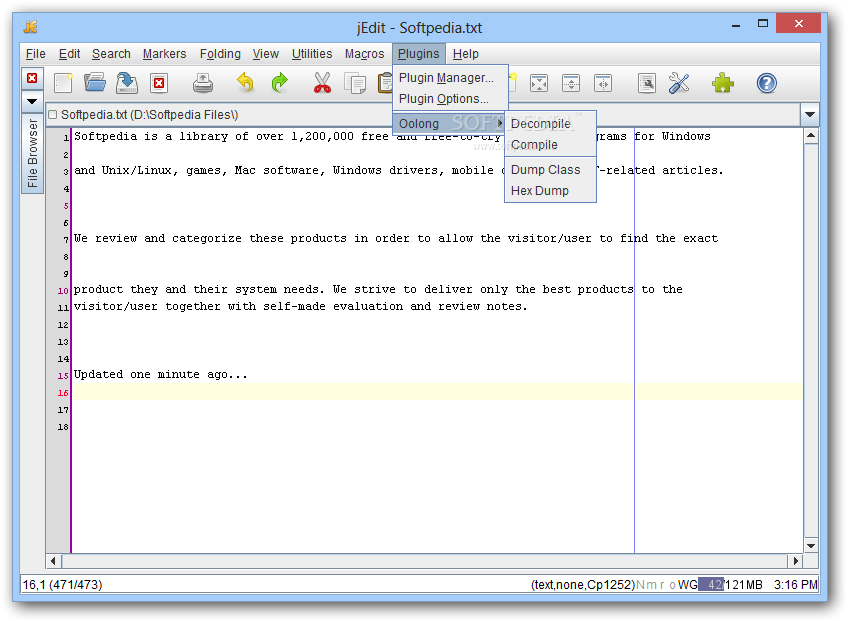The height and width of the screenshot is (622, 848).
Task: Open the Macros menu
Action: (x=365, y=54)
